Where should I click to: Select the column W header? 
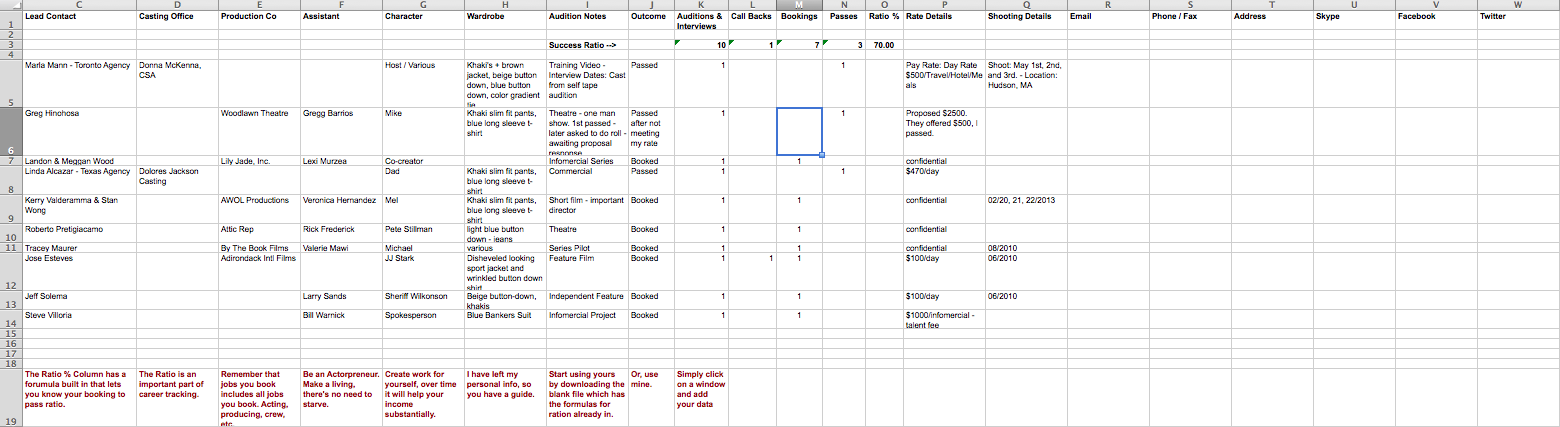1518,5
